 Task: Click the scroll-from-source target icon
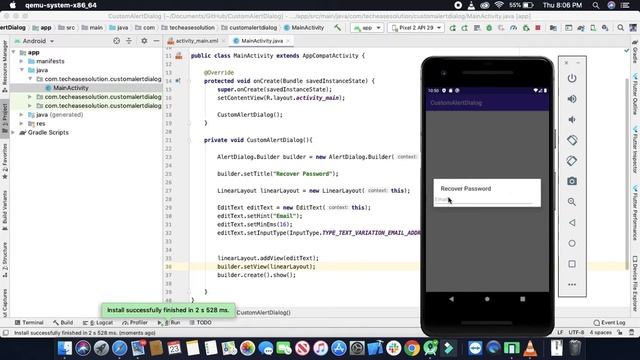tap(116, 41)
